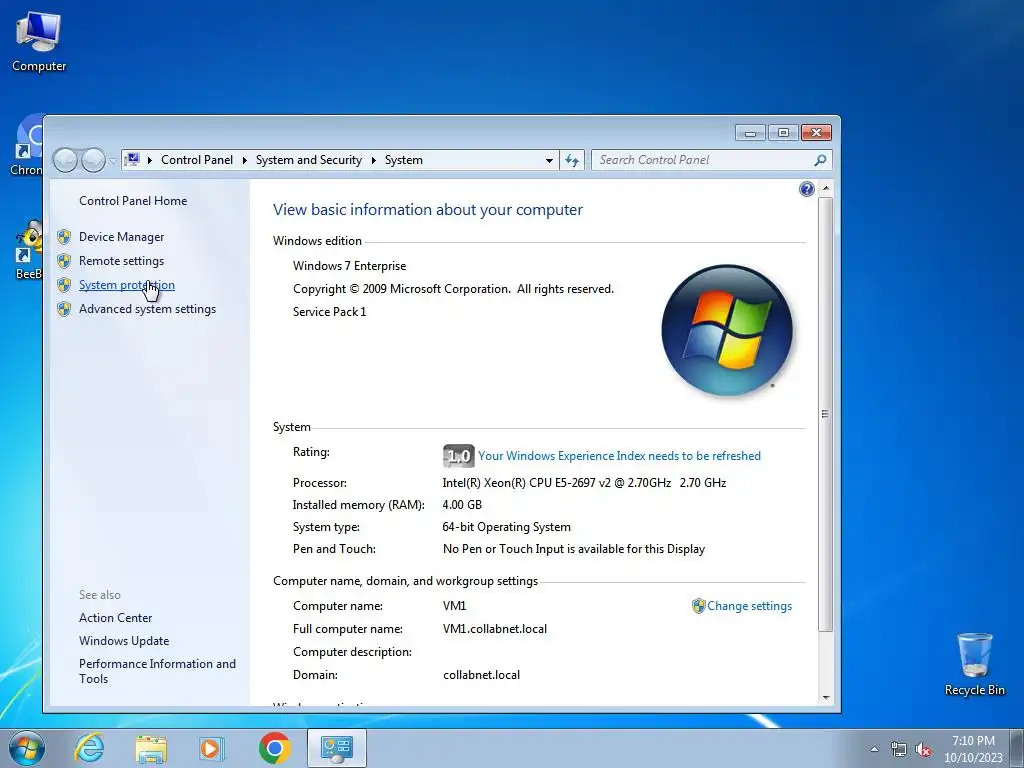Click the Control Panel breadcrumb

[x=197, y=160]
